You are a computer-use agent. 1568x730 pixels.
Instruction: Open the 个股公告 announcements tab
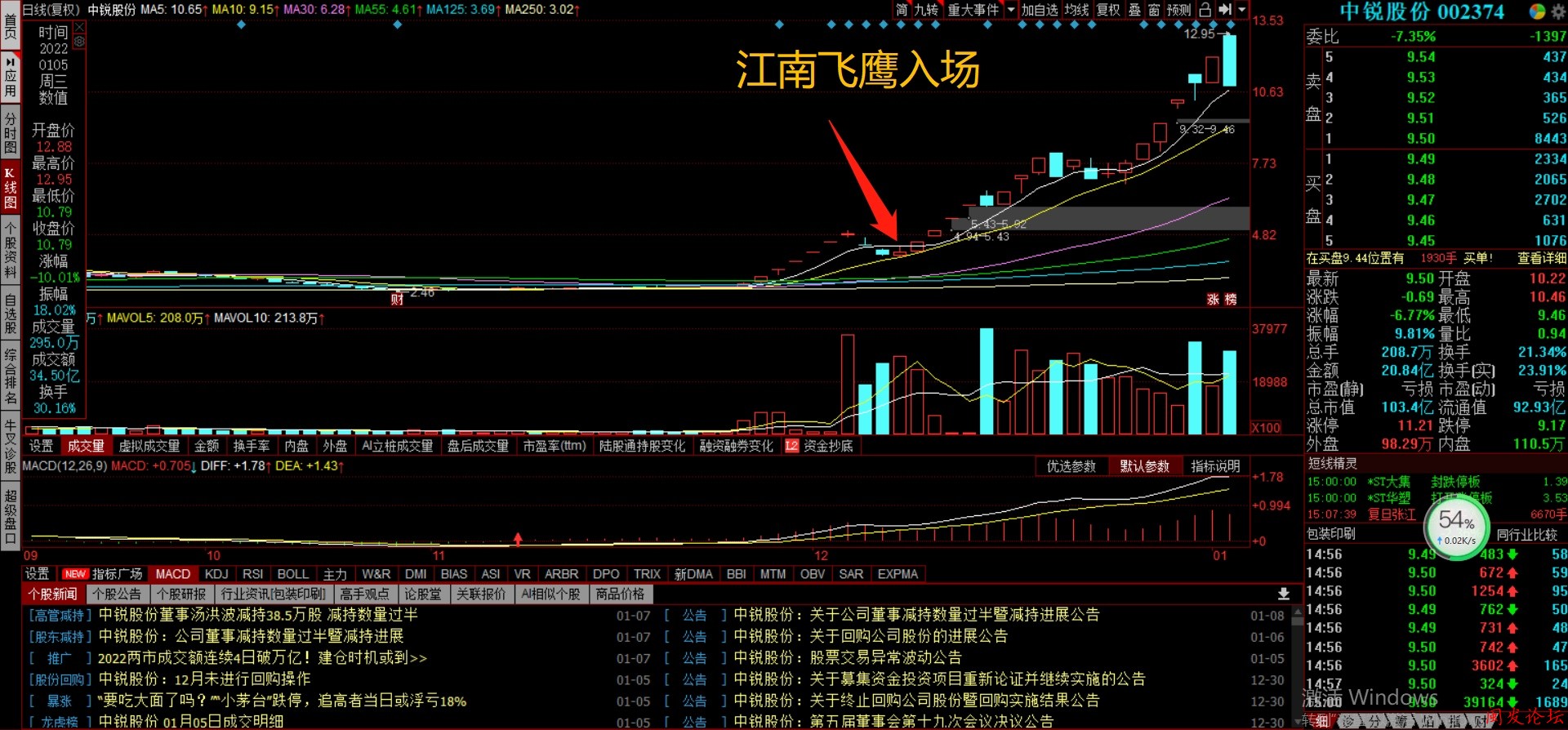click(x=117, y=594)
